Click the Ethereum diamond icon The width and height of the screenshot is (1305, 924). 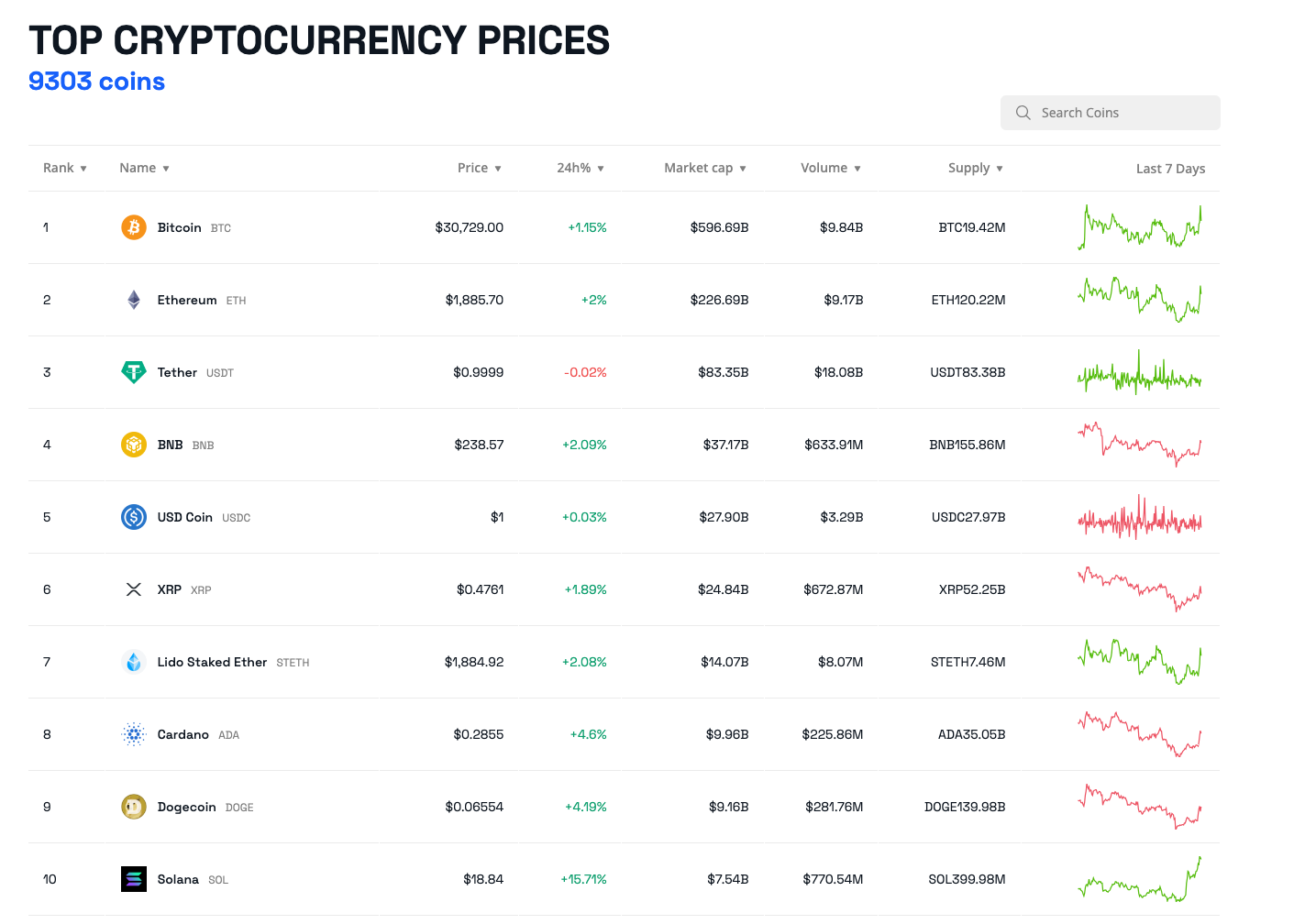134,300
